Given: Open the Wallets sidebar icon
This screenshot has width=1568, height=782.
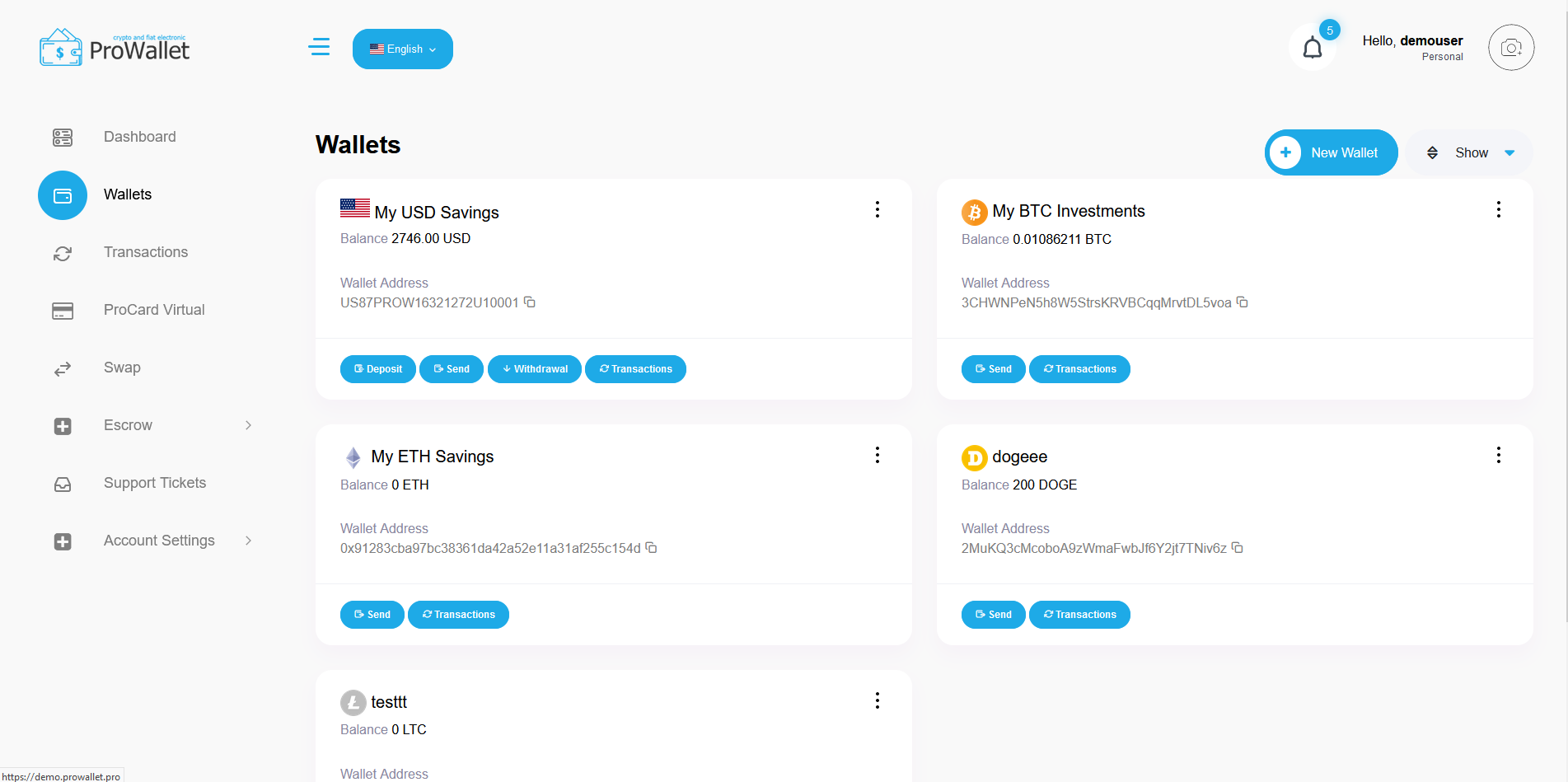Looking at the screenshot, I should pos(63,195).
